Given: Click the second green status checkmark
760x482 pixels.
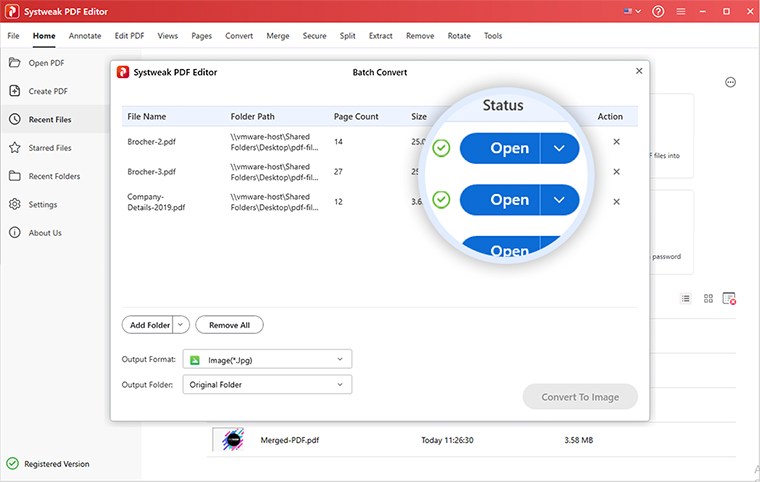Looking at the screenshot, I should [441, 199].
